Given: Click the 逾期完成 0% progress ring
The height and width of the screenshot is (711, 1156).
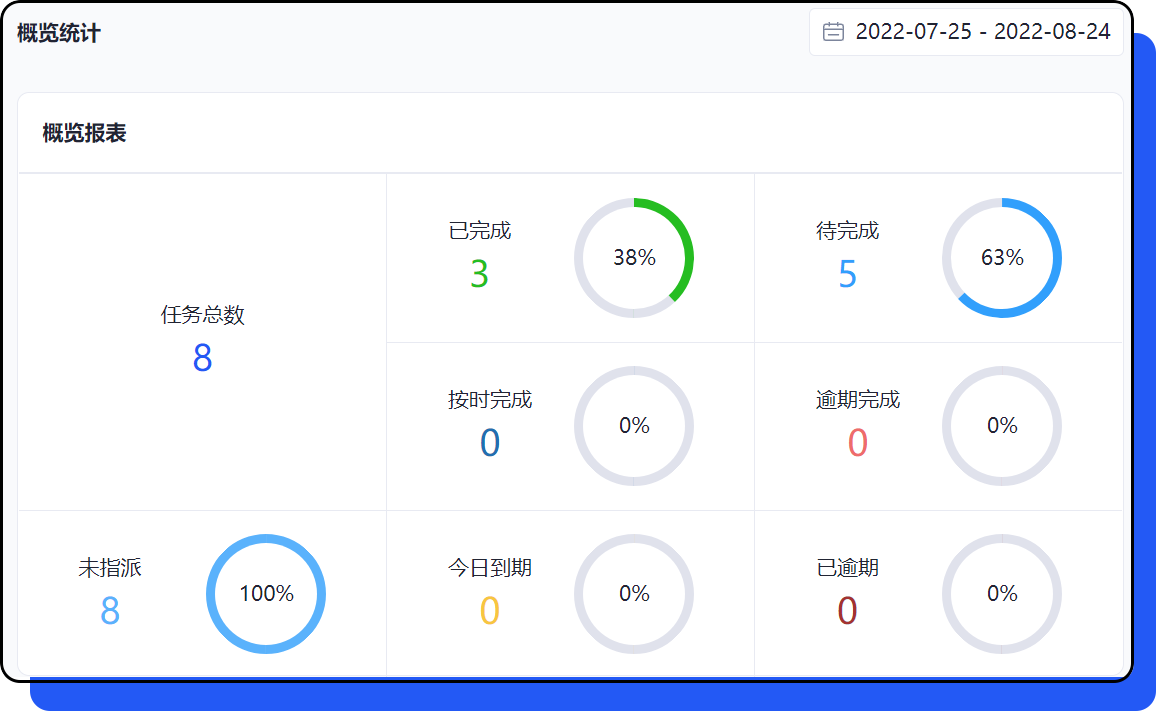Looking at the screenshot, I should [x=1002, y=426].
